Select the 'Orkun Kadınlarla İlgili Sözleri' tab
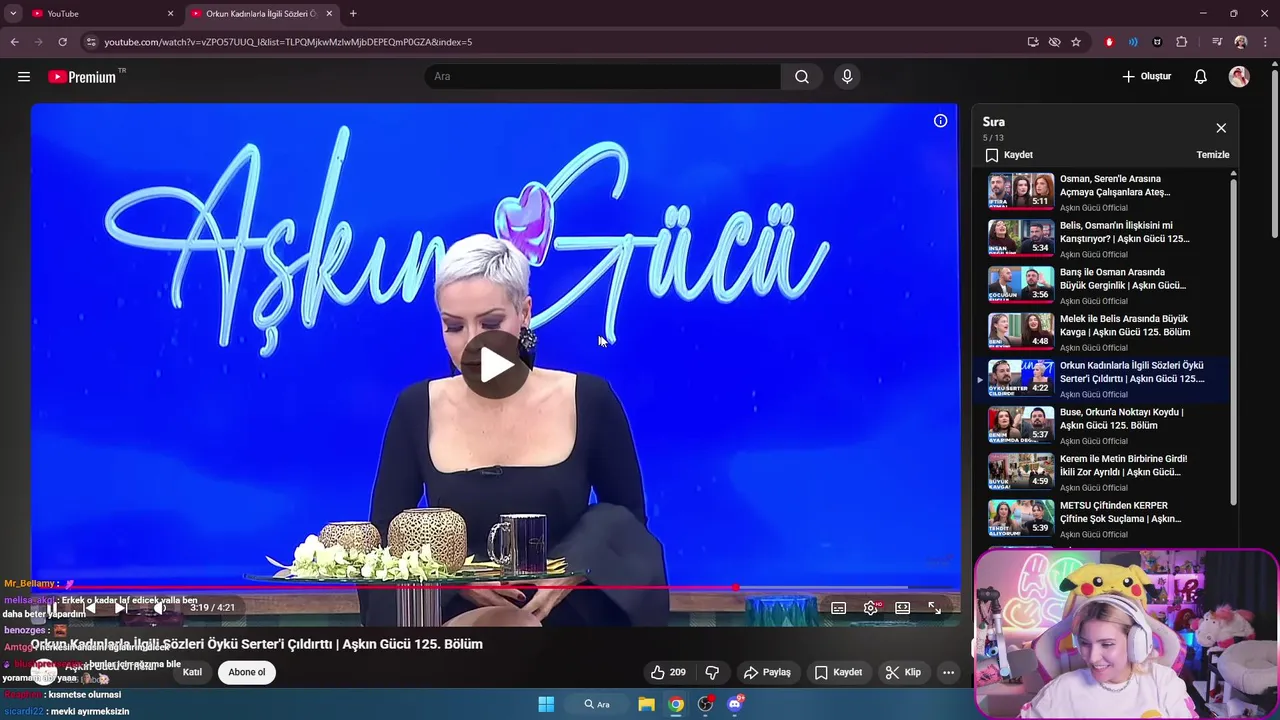The image size is (1280, 720). (260, 14)
